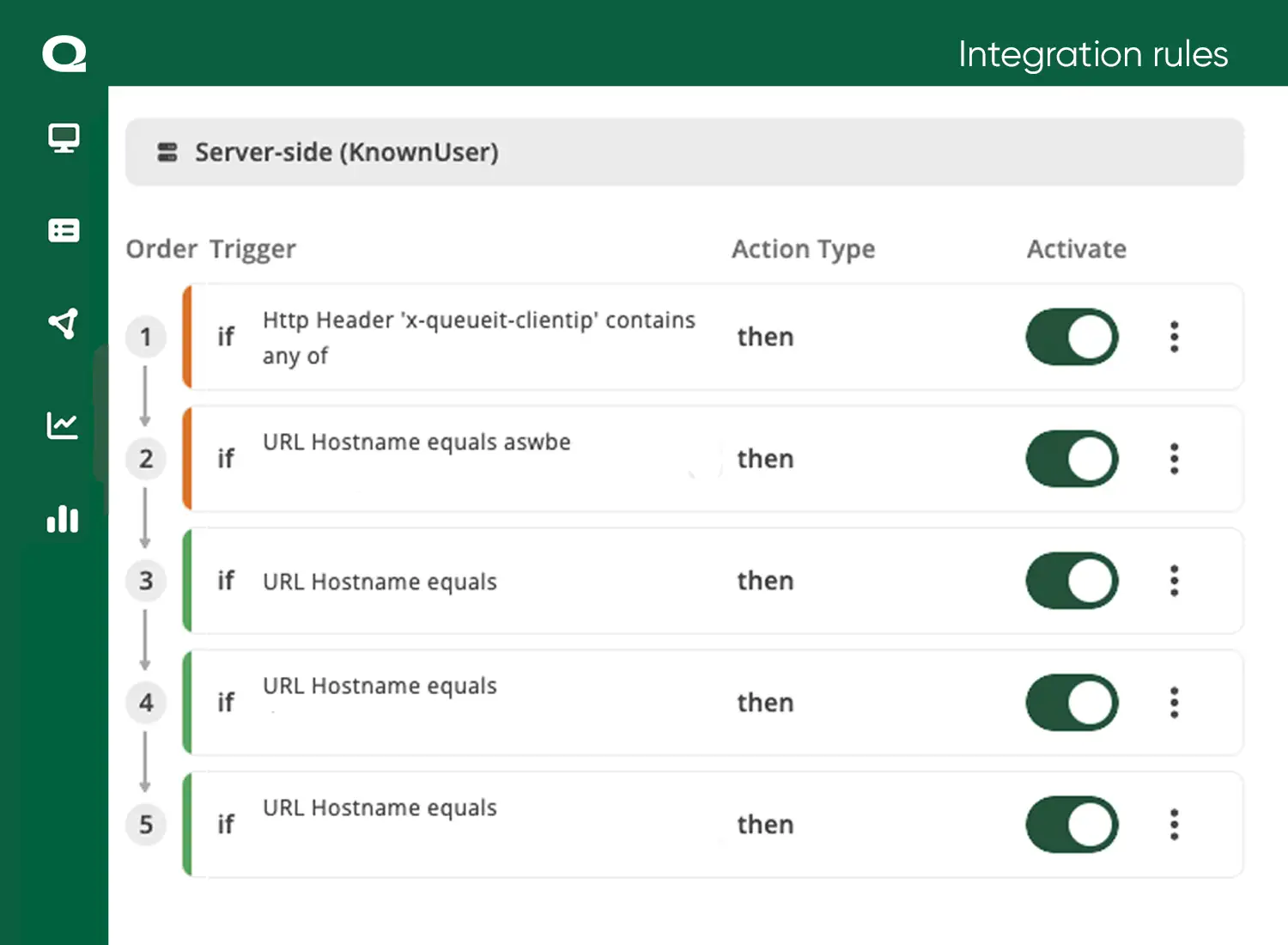Open the list card icon in sidebar
This screenshot has height=945, width=1288.
[64, 230]
